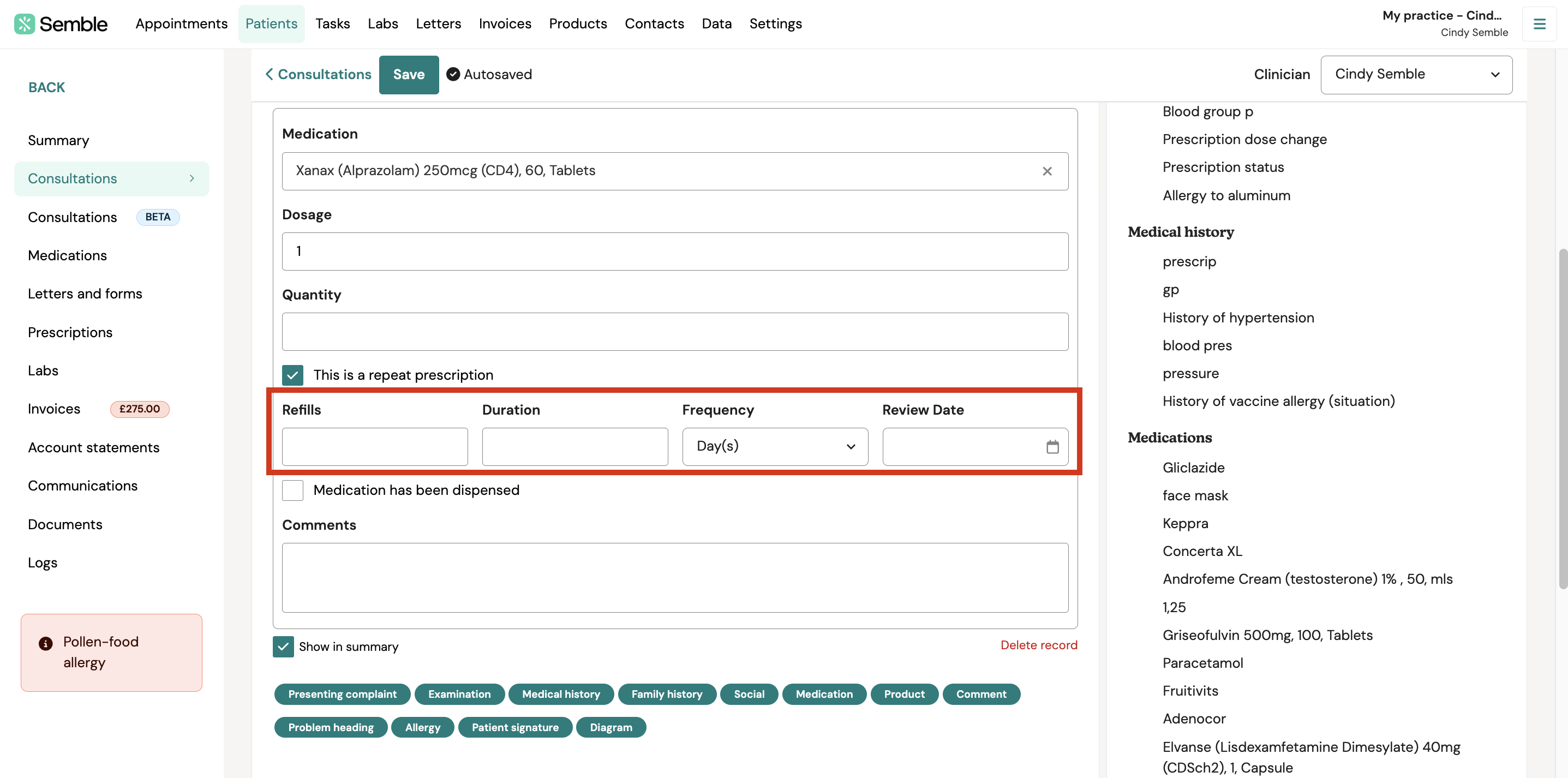Open the Invoices top menu
The image size is (1568, 778).
(505, 24)
